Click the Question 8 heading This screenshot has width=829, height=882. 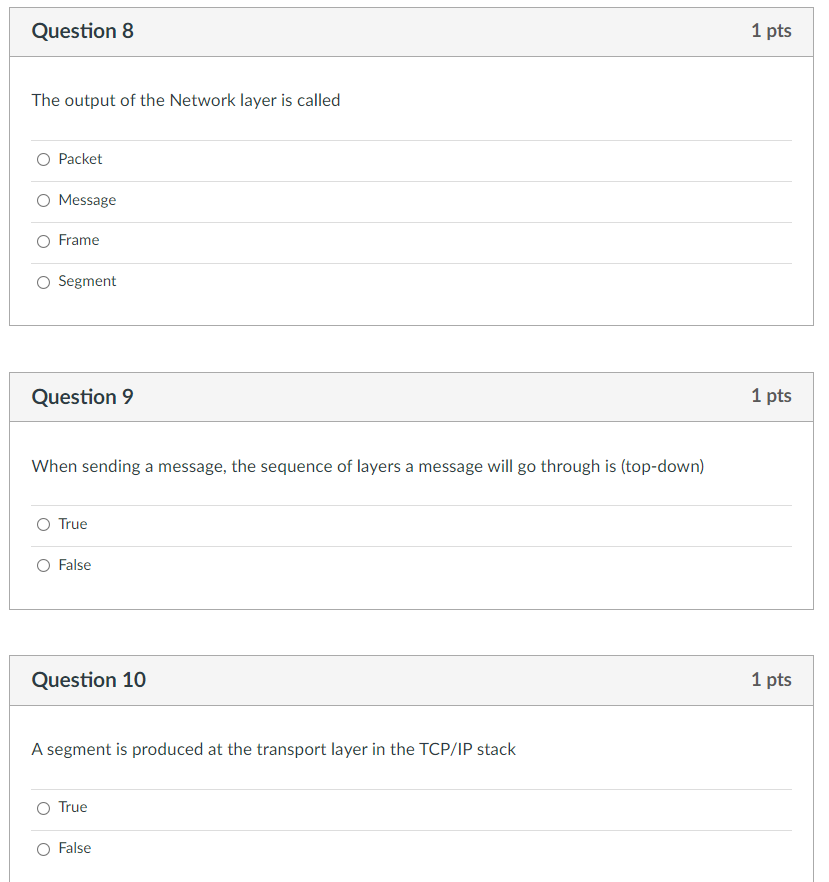[x=82, y=31]
